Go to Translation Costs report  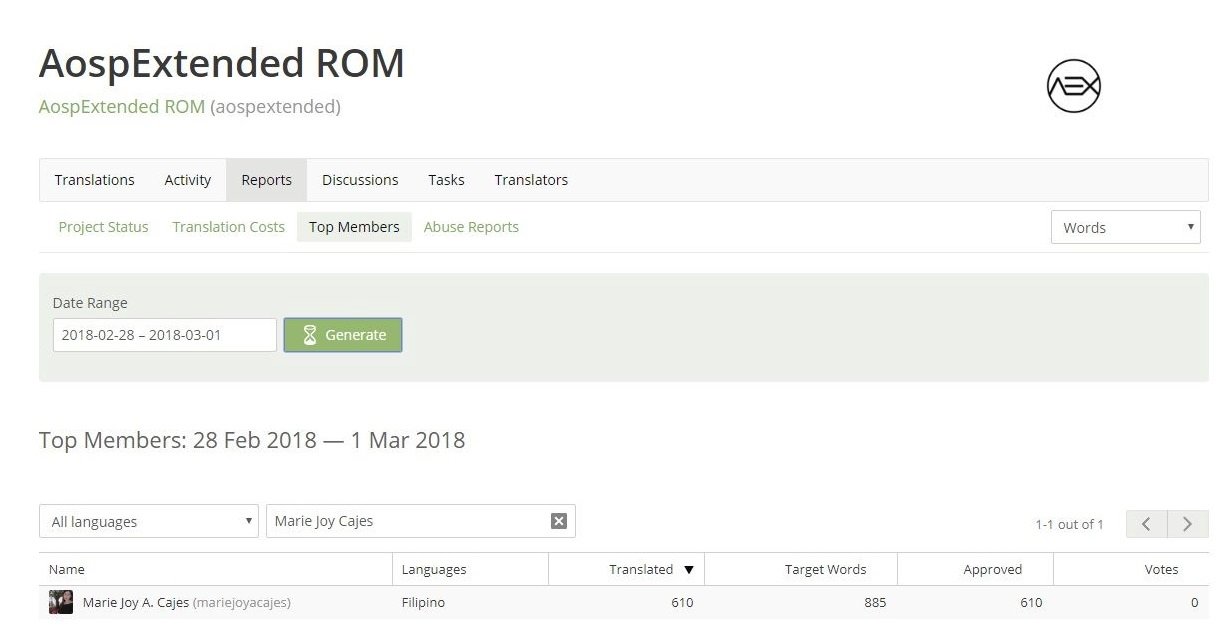(x=228, y=227)
